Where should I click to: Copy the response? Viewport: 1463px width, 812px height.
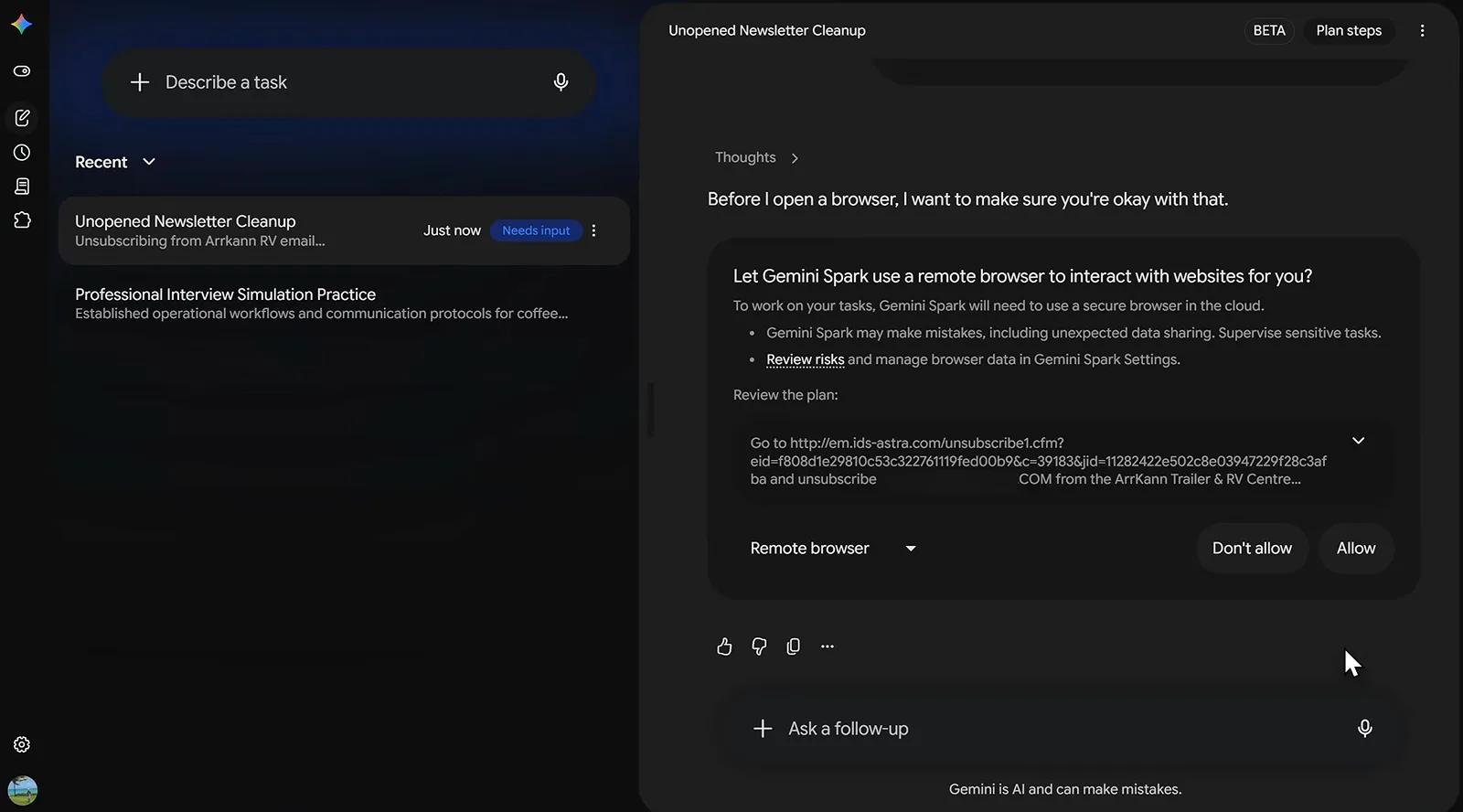click(x=793, y=646)
